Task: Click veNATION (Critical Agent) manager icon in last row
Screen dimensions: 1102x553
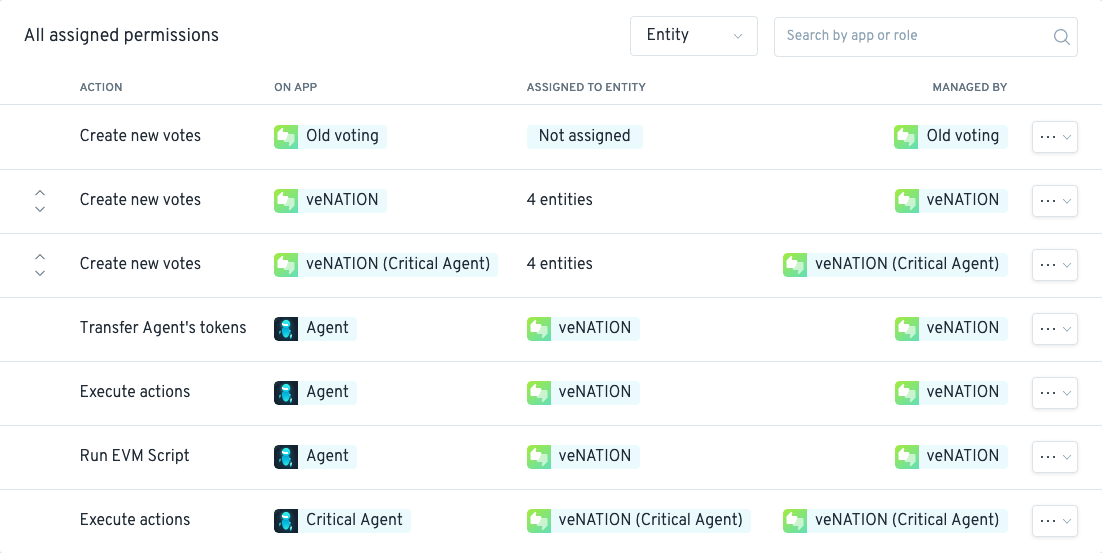Action: coord(795,520)
